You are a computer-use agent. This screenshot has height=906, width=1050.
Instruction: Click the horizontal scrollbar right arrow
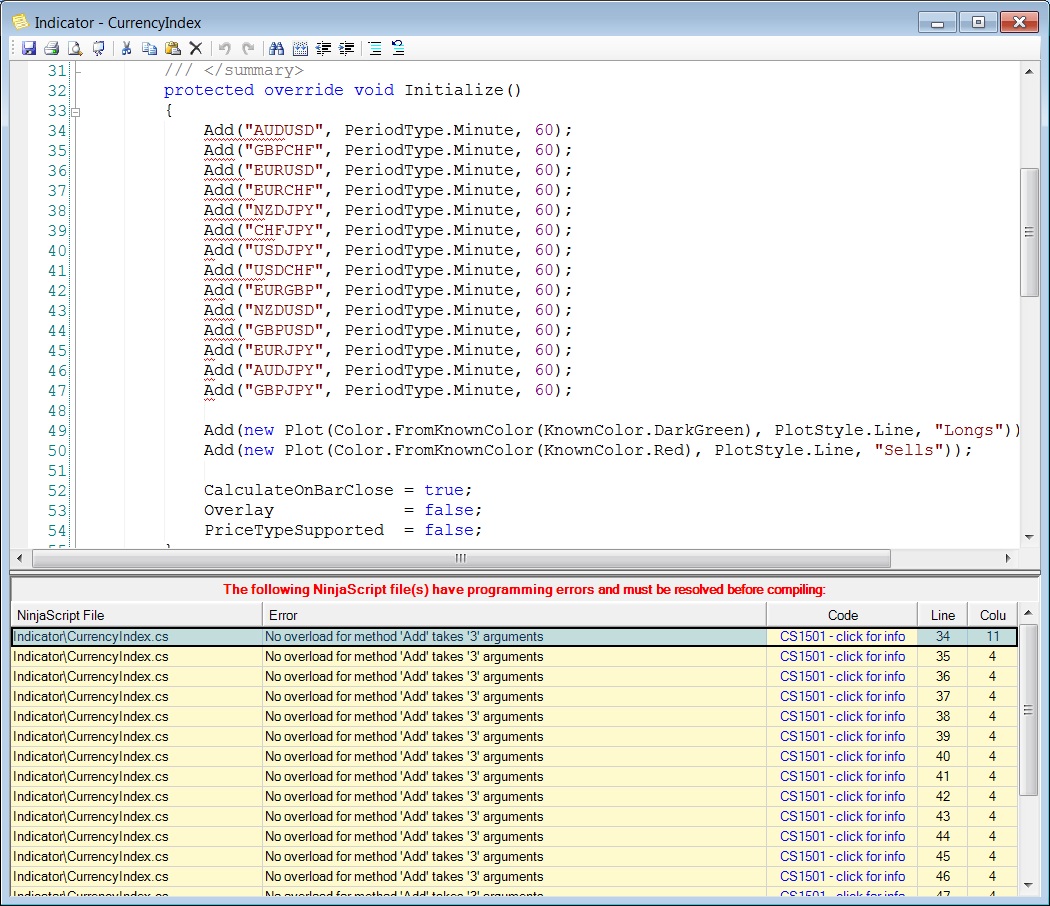coord(1007,558)
